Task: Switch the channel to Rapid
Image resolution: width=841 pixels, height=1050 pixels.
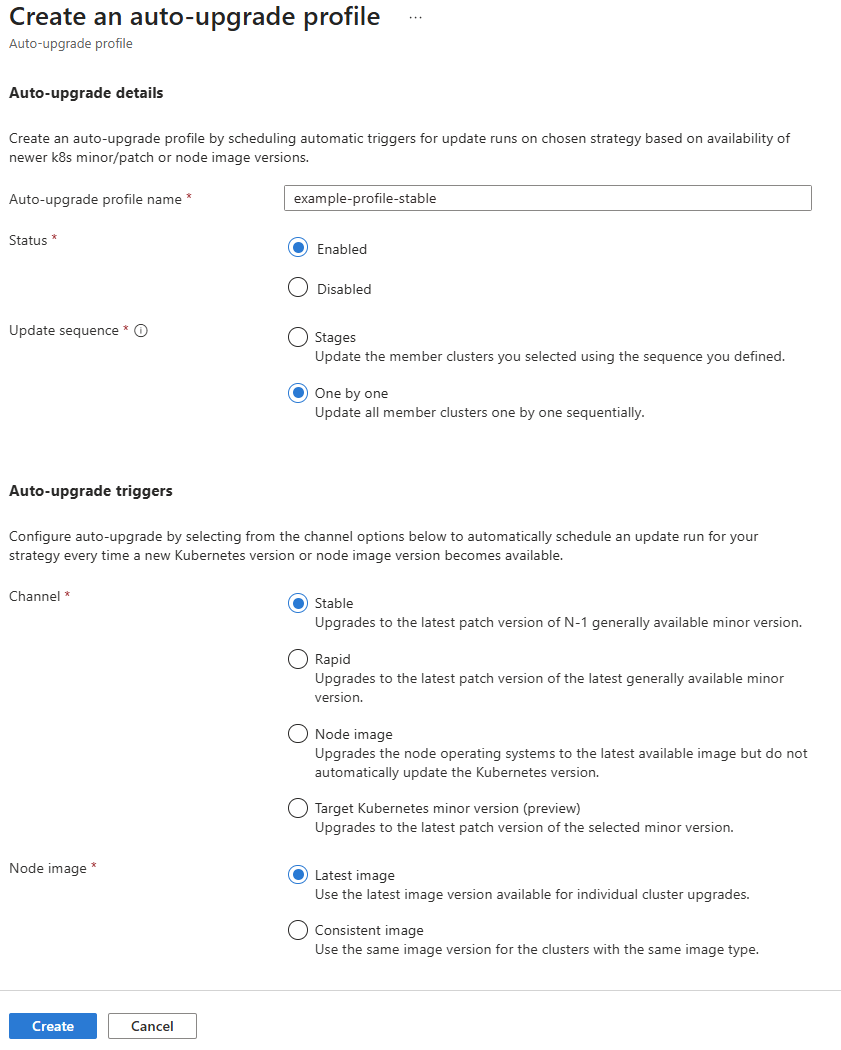Action: click(298, 659)
